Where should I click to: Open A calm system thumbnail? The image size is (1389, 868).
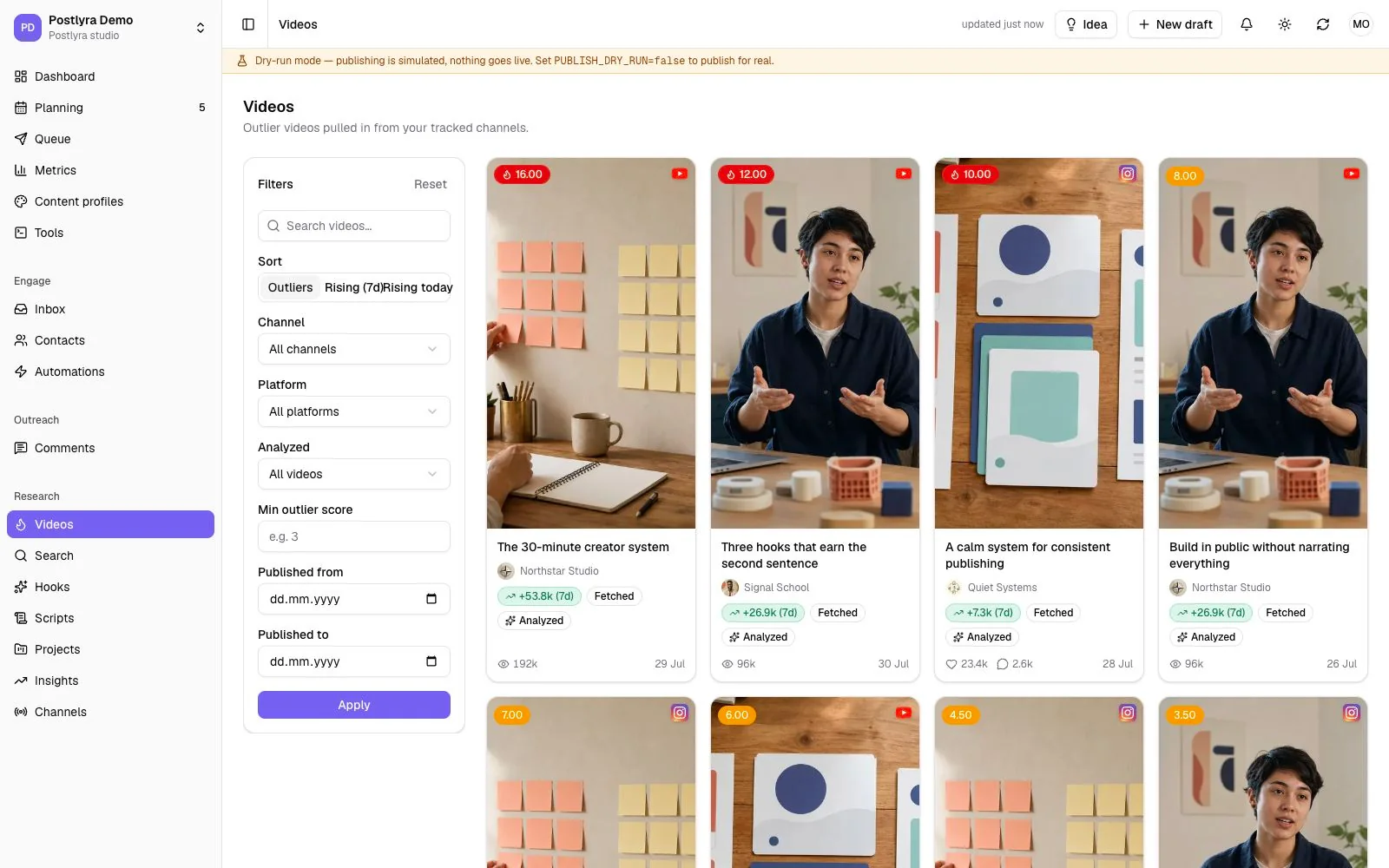tap(1039, 343)
